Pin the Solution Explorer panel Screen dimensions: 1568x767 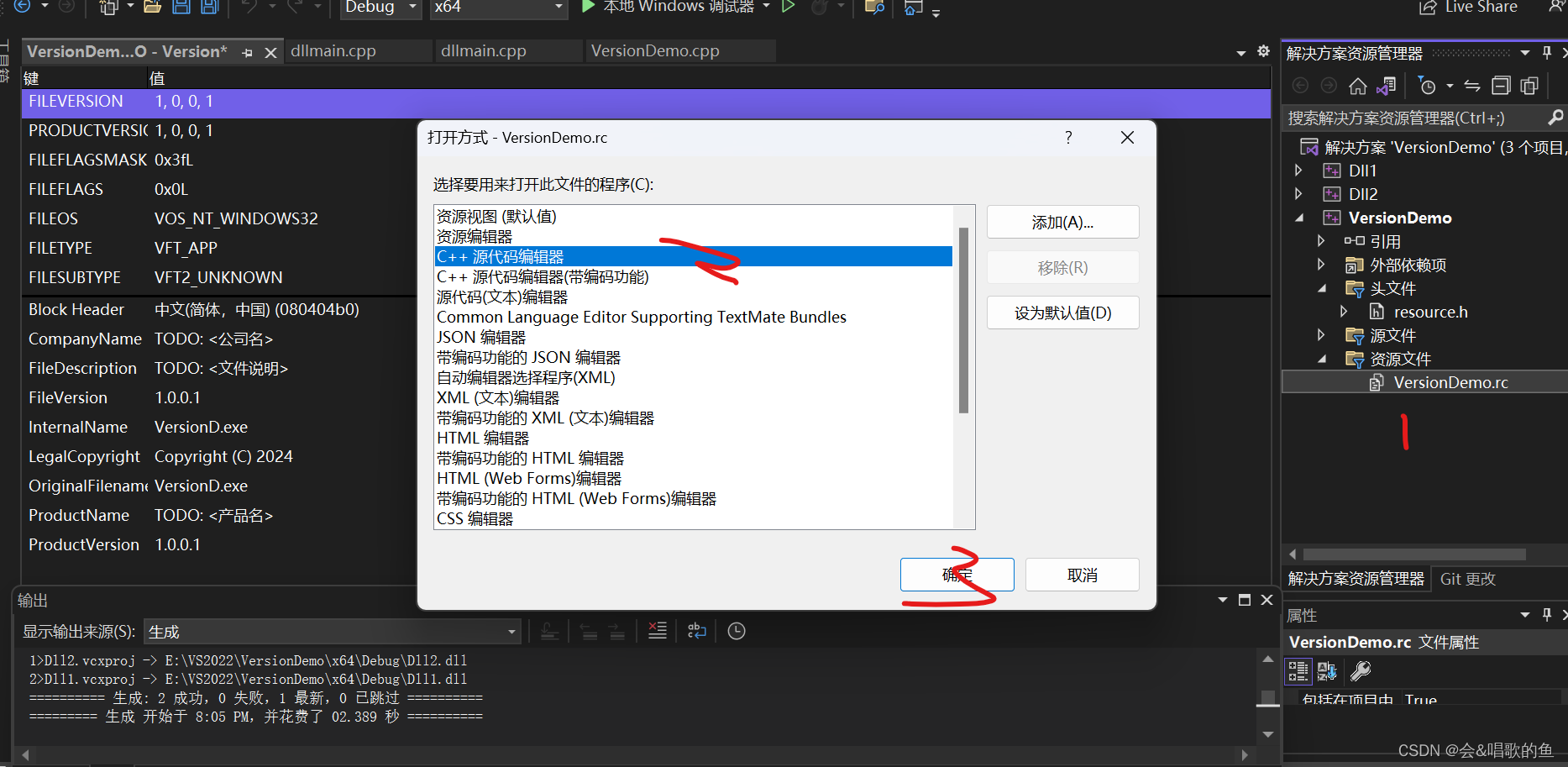1545,51
